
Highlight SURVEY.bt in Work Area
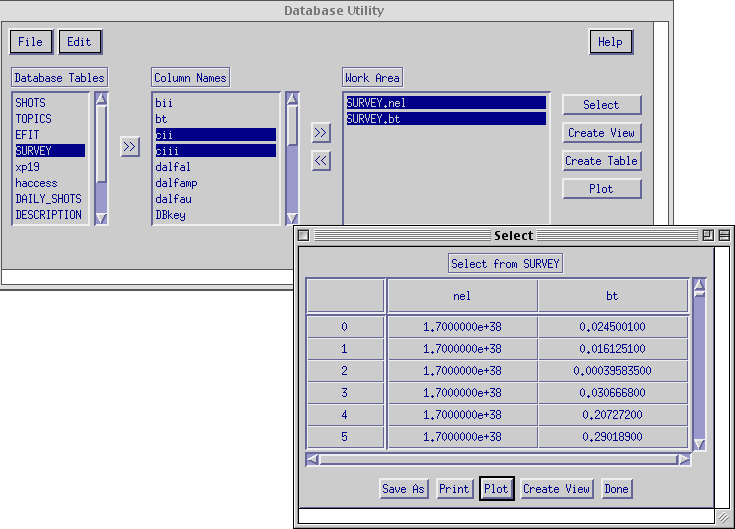click(x=445, y=119)
